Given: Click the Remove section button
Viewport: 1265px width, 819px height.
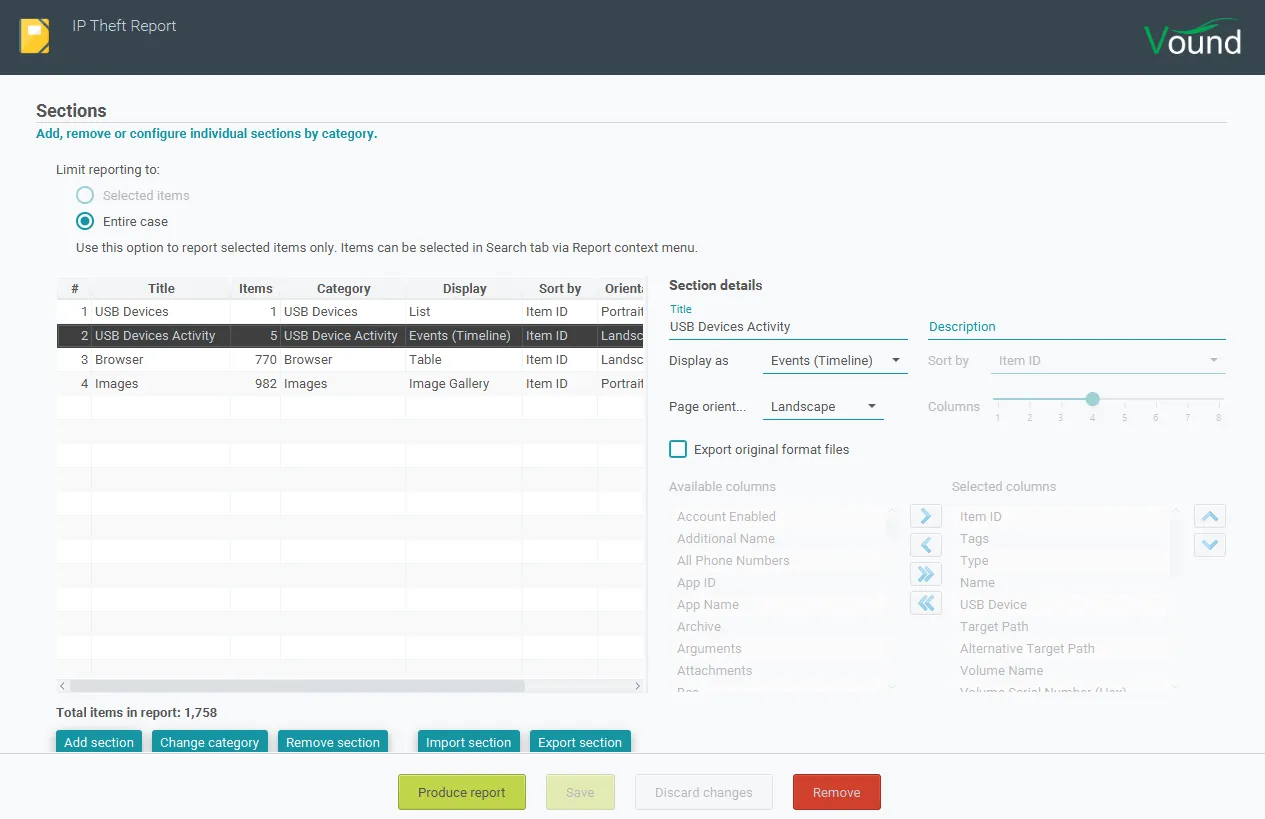Looking at the screenshot, I should (333, 742).
